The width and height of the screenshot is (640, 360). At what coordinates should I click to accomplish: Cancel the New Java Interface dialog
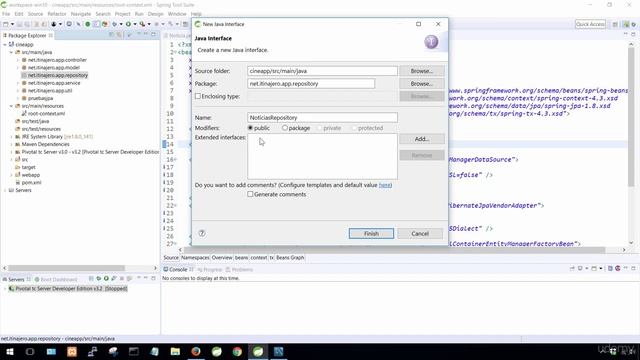[420, 233]
